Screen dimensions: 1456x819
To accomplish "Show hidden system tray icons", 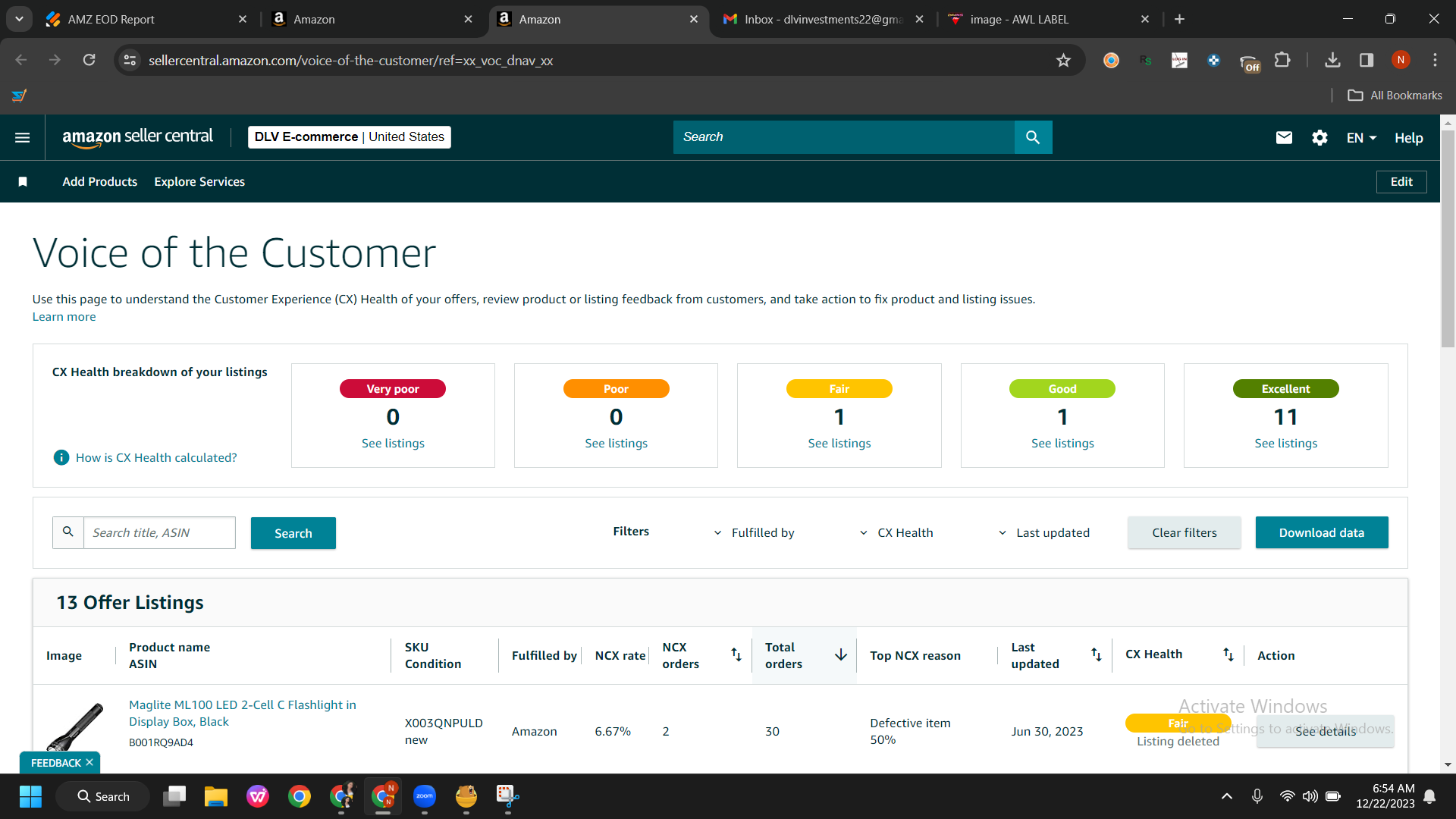I will pyautogui.click(x=1226, y=796).
